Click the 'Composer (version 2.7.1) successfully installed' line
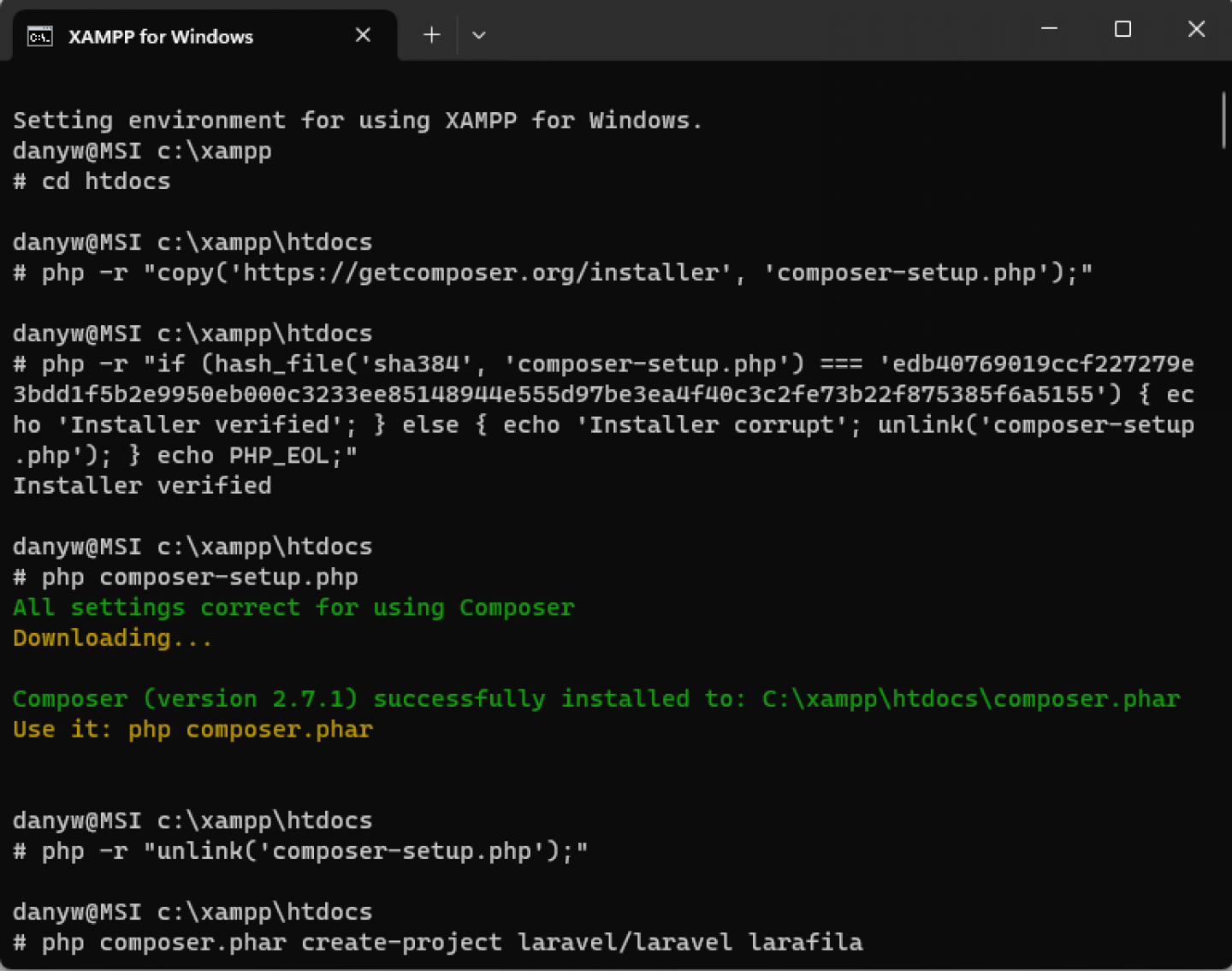 tap(596, 699)
